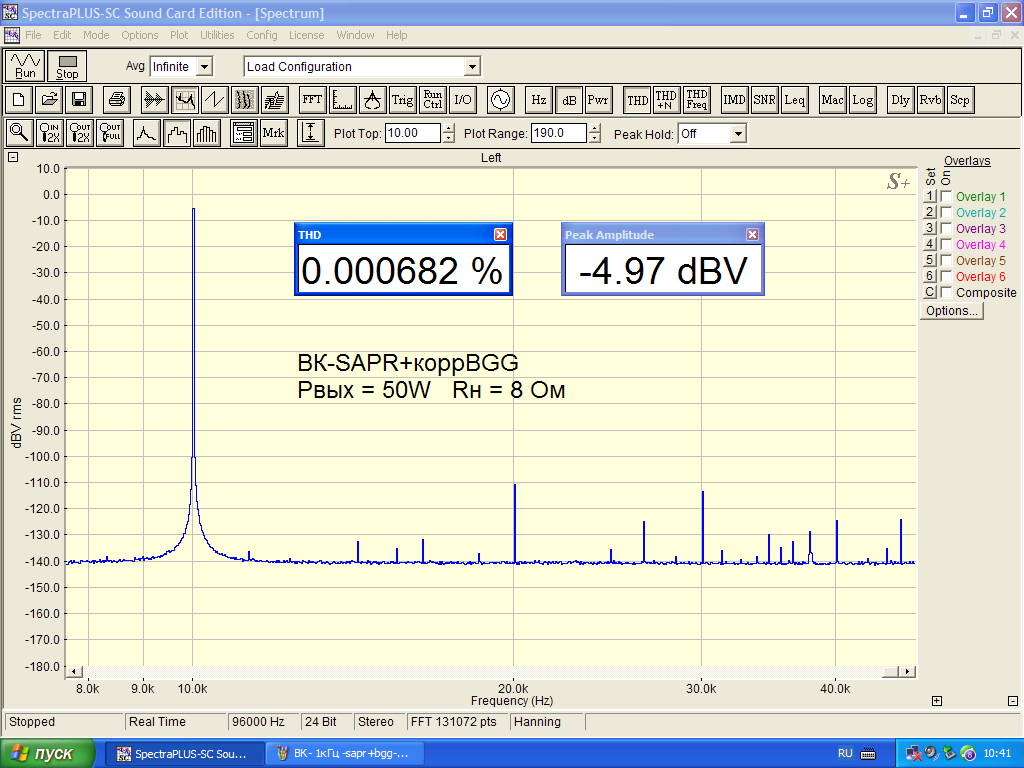Open the Utilities menu
Viewport: 1024px width, 768px height.
pyautogui.click(x=217, y=35)
